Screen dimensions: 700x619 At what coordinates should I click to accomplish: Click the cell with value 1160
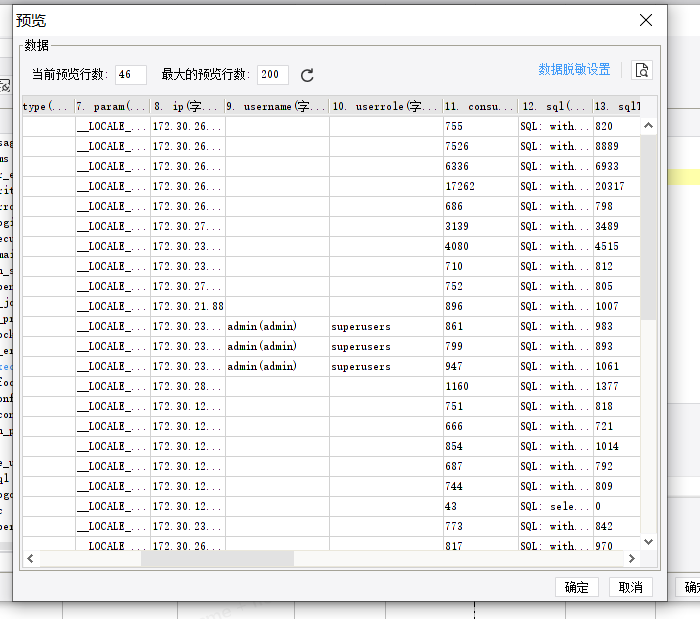pos(481,386)
